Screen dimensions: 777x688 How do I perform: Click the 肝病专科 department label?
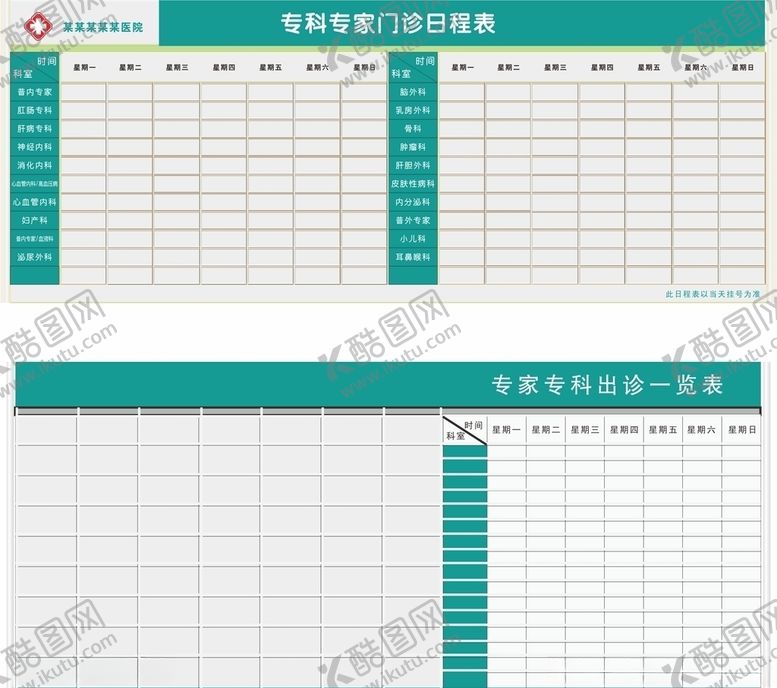click(35, 129)
